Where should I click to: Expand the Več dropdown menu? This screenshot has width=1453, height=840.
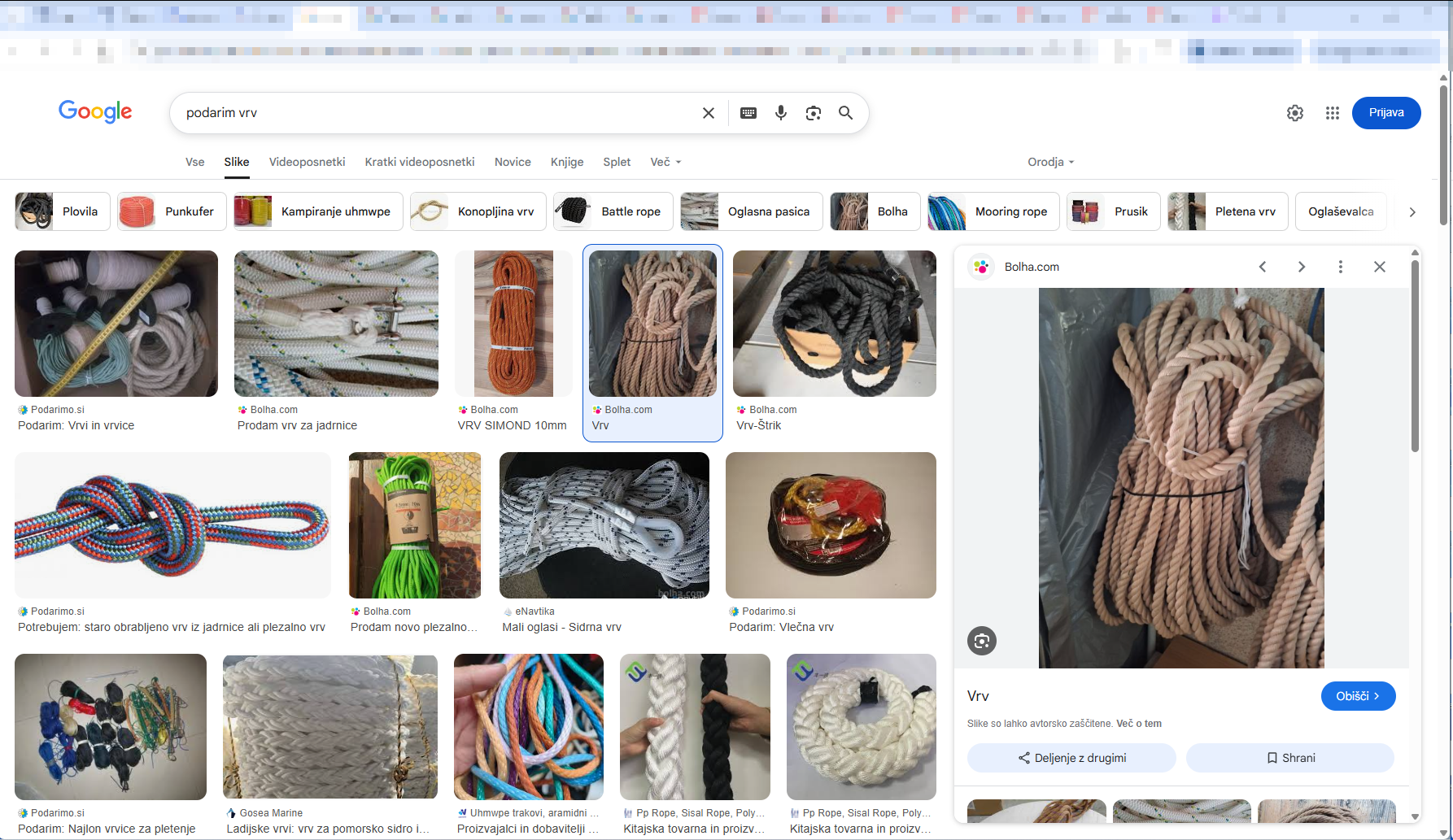(x=665, y=162)
